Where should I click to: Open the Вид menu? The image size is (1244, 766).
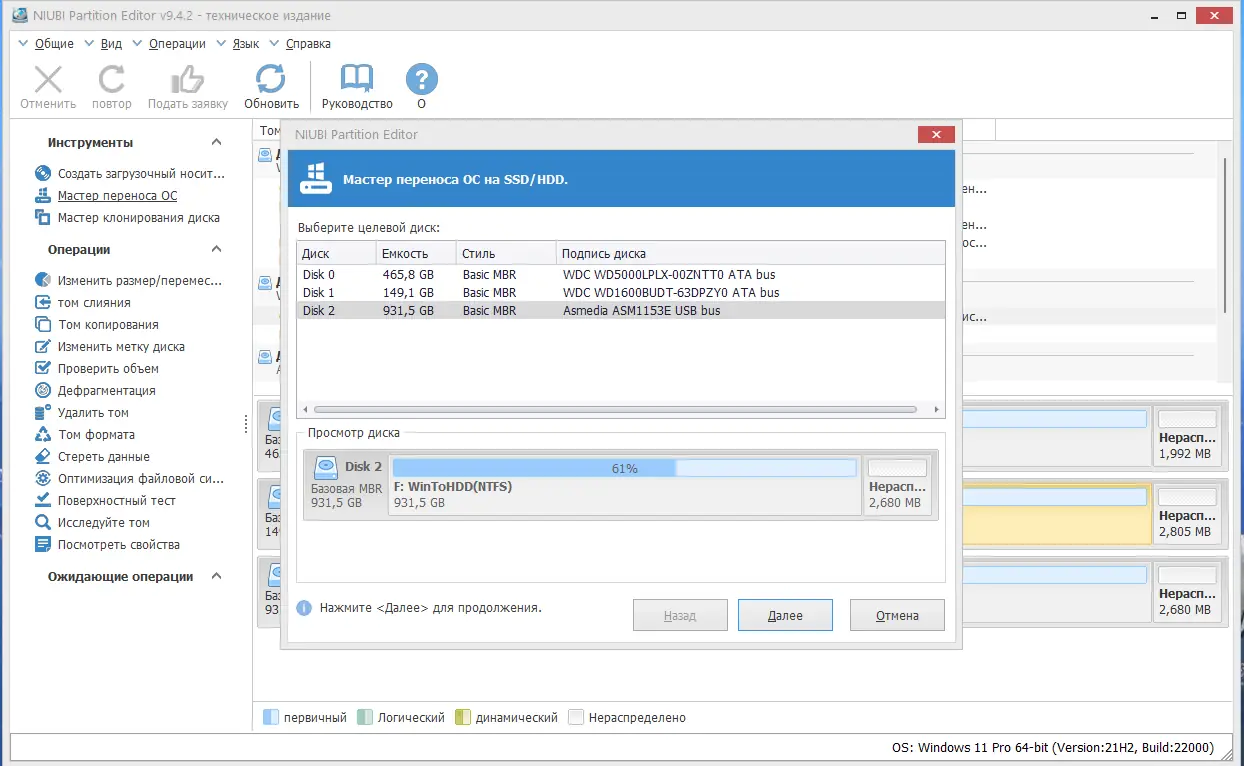(x=111, y=44)
